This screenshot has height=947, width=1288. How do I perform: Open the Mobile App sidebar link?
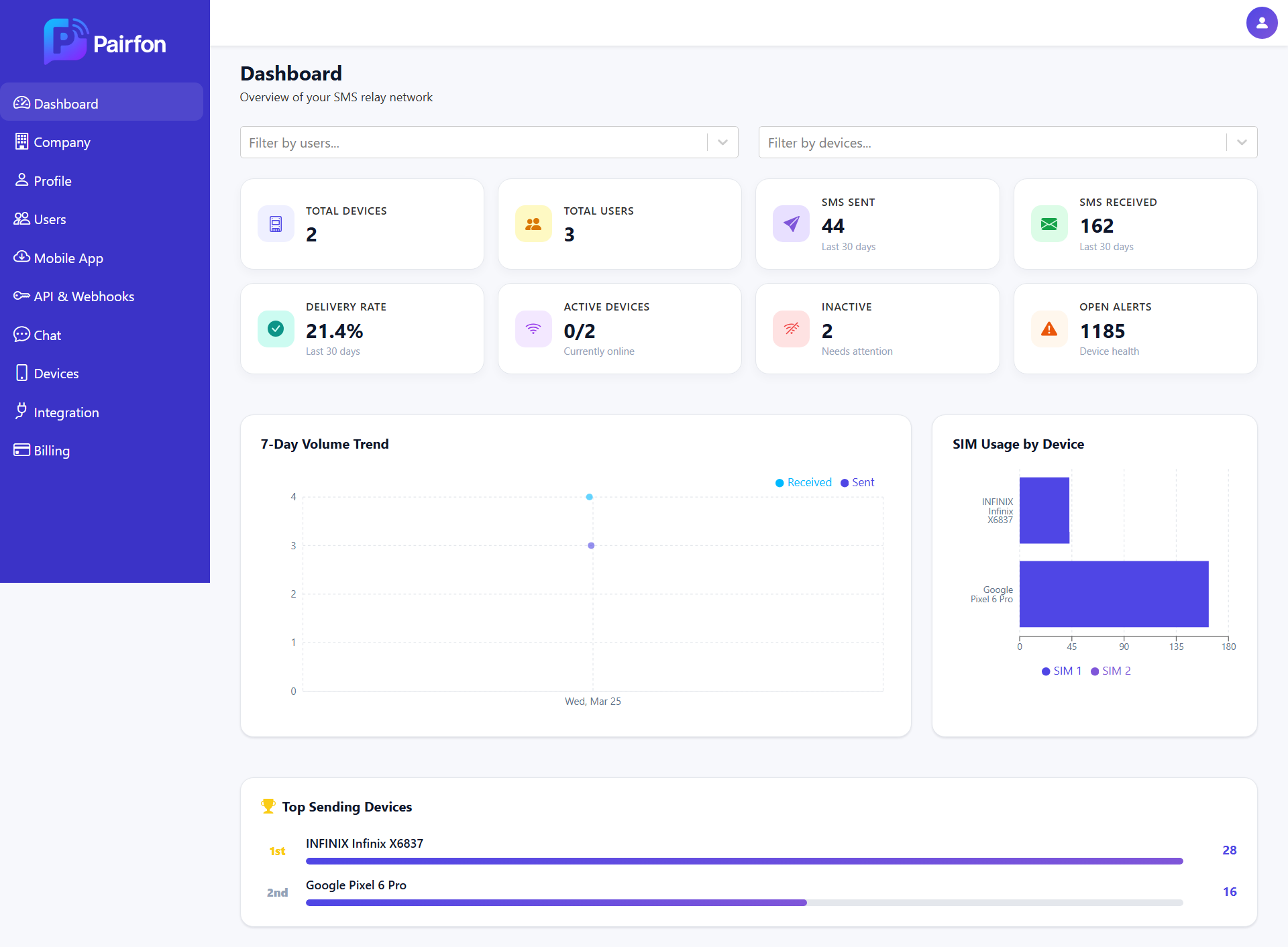[x=68, y=258]
